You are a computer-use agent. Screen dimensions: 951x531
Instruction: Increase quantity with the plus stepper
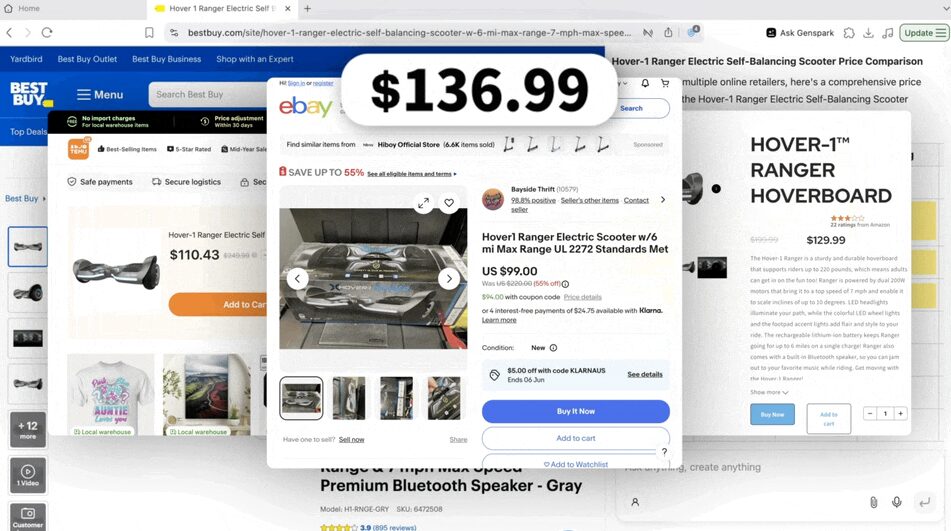pos(901,413)
